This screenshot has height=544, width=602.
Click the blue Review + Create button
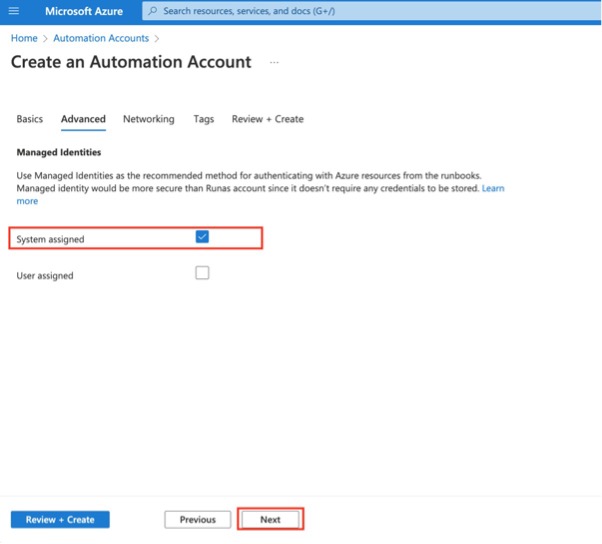60,519
